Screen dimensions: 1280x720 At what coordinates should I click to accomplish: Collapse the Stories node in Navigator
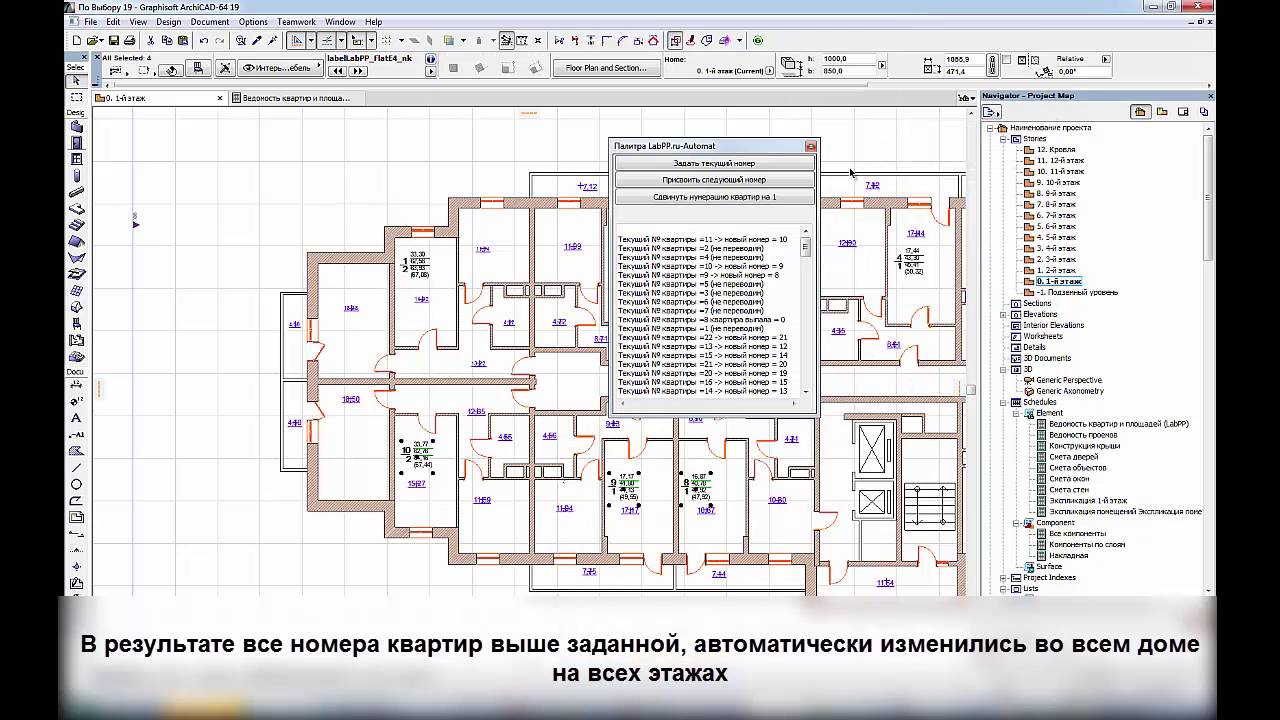click(1003, 139)
